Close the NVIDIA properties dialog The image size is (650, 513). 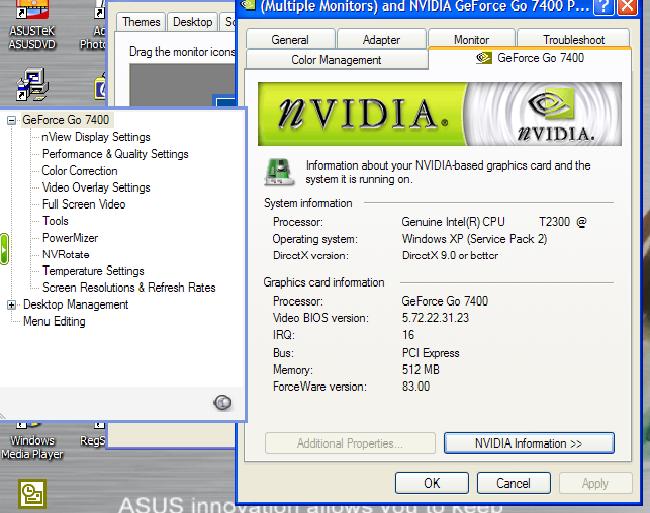628,7
